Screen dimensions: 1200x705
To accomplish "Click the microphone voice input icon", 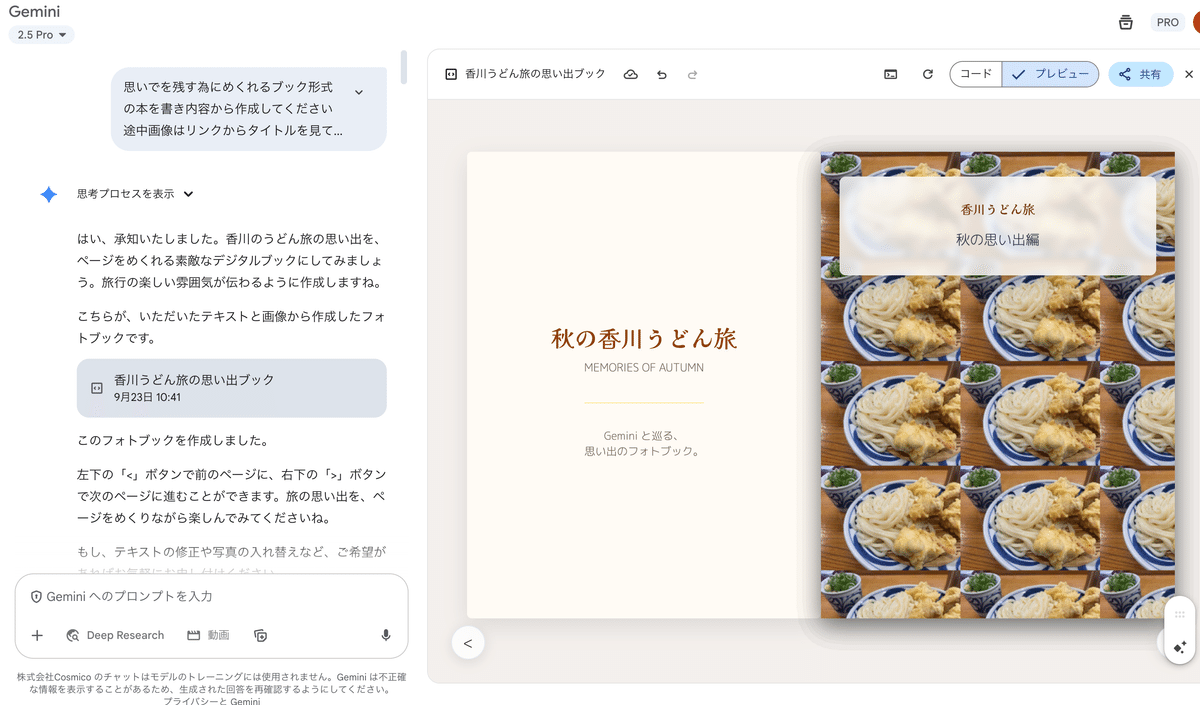I will 386,636.
